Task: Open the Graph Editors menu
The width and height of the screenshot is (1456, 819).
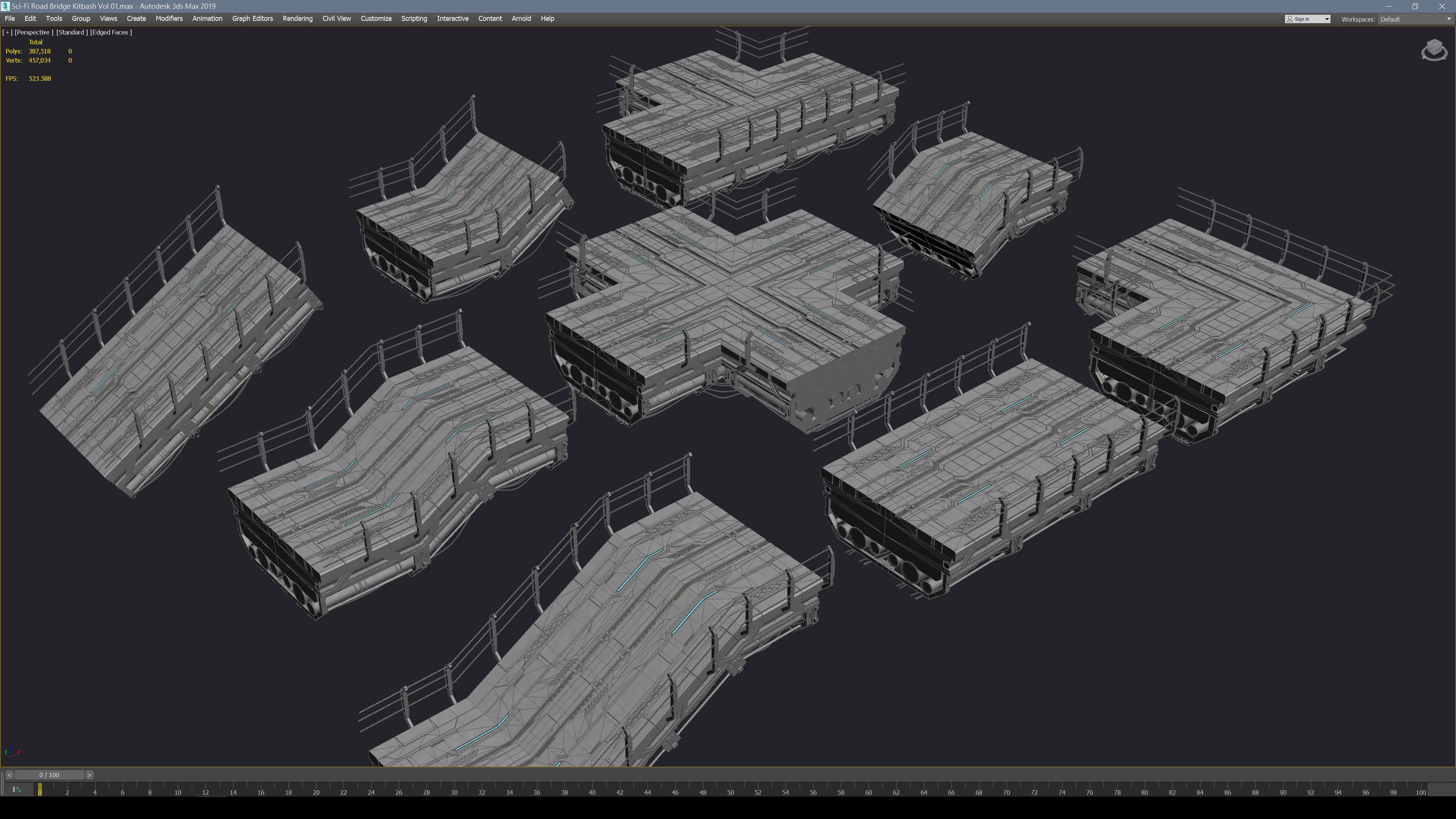Action: click(252, 19)
